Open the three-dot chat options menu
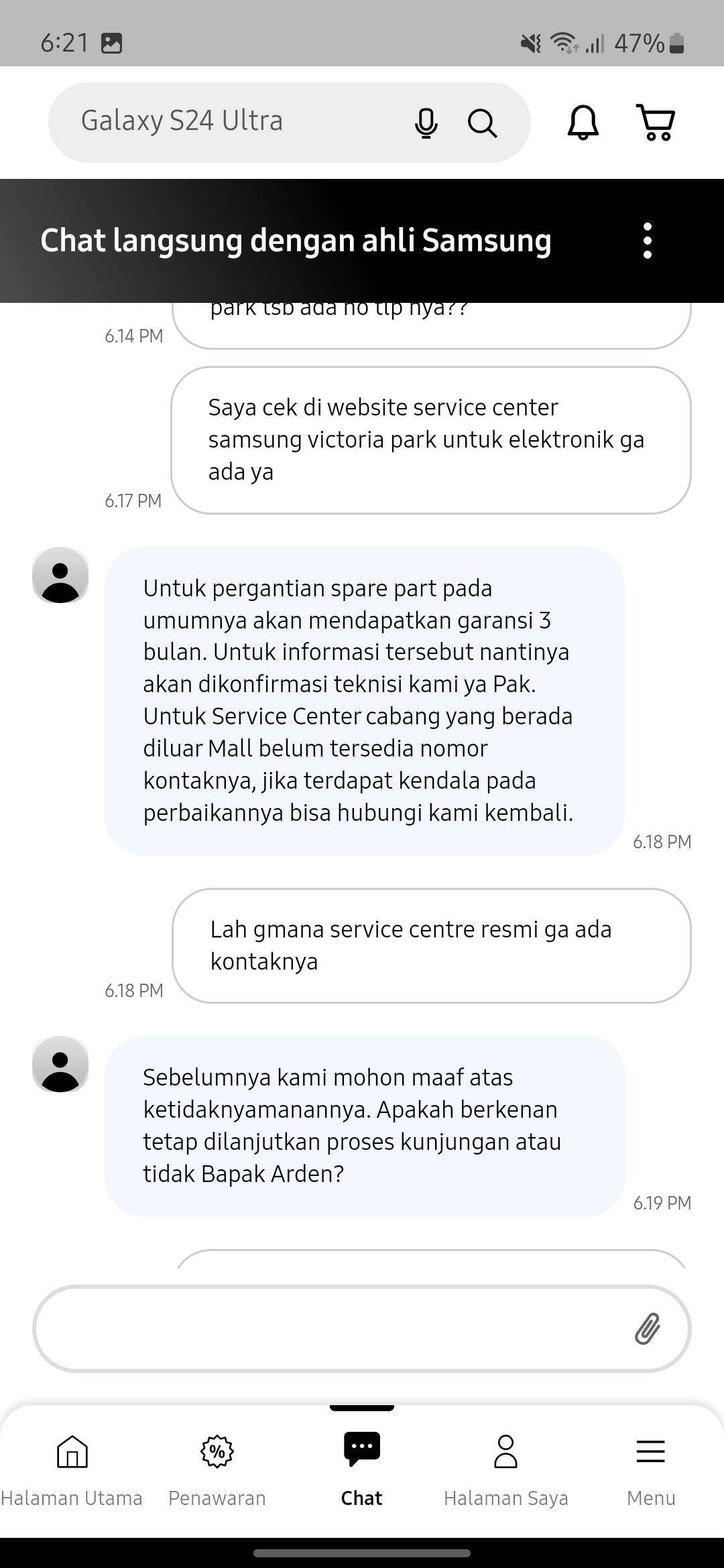724x1568 pixels. [x=647, y=241]
